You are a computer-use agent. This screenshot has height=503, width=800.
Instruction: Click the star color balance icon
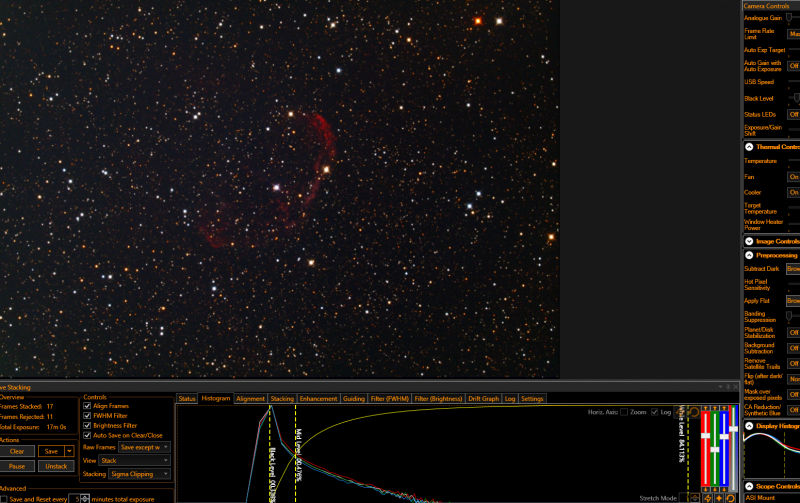point(719,498)
